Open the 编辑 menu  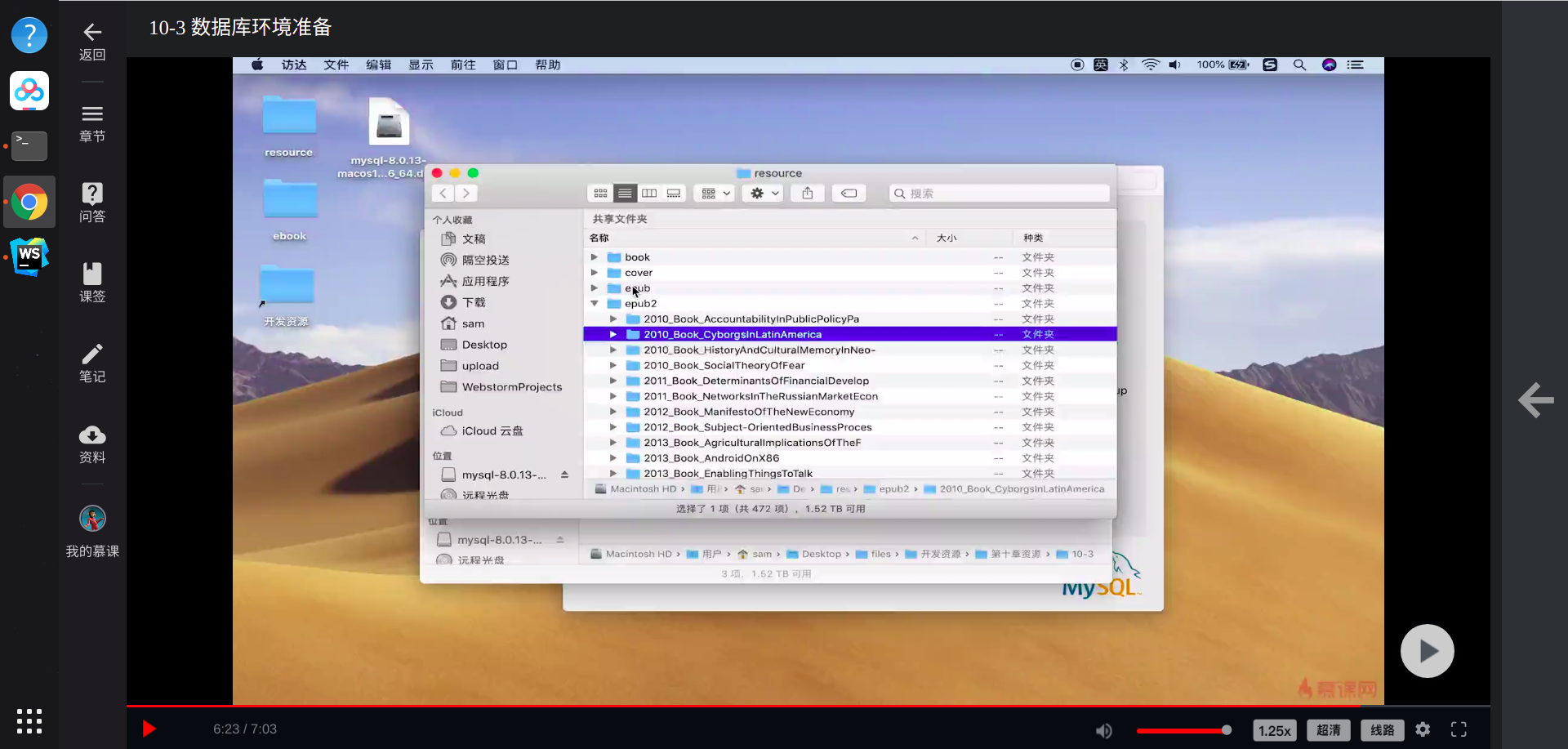coord(379,65)
